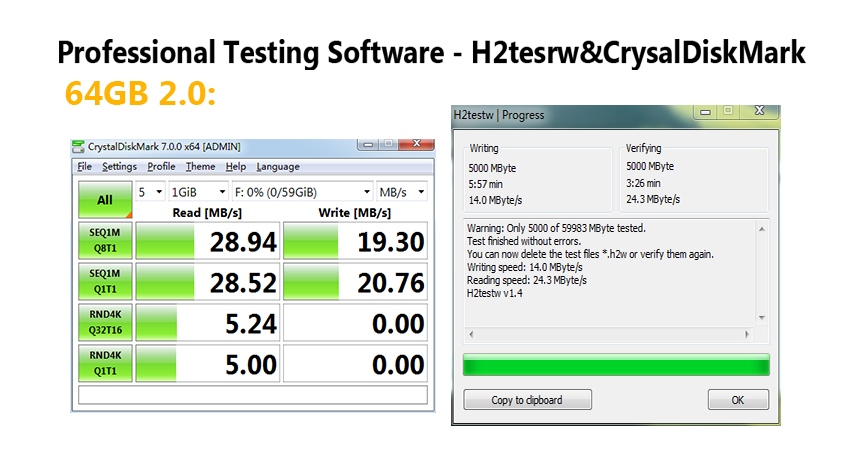This screenshot has width=862, height=474.
Task: Open the Language menu
Action: click(278, 167)
